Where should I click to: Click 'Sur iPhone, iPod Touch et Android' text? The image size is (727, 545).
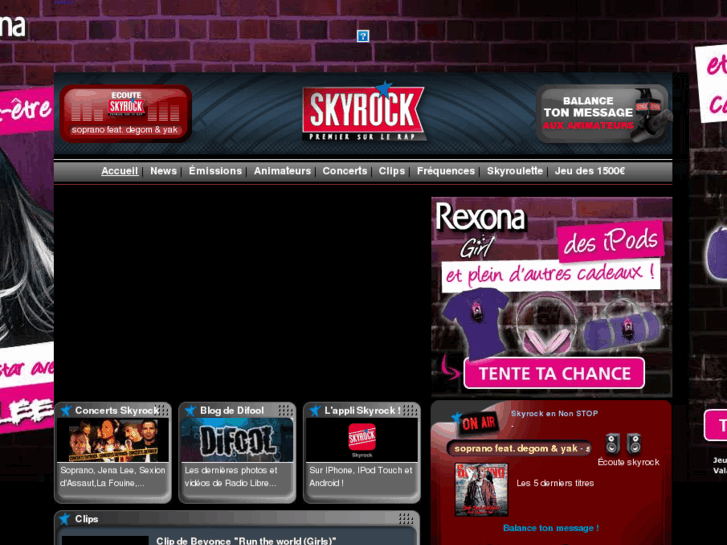click(x=361, y=476)
